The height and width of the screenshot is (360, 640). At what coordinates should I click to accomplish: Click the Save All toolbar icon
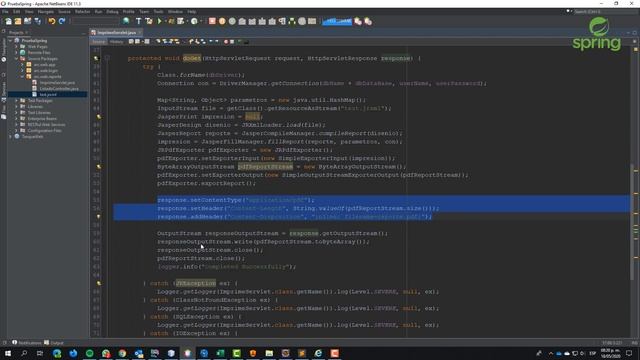(38, 21)
